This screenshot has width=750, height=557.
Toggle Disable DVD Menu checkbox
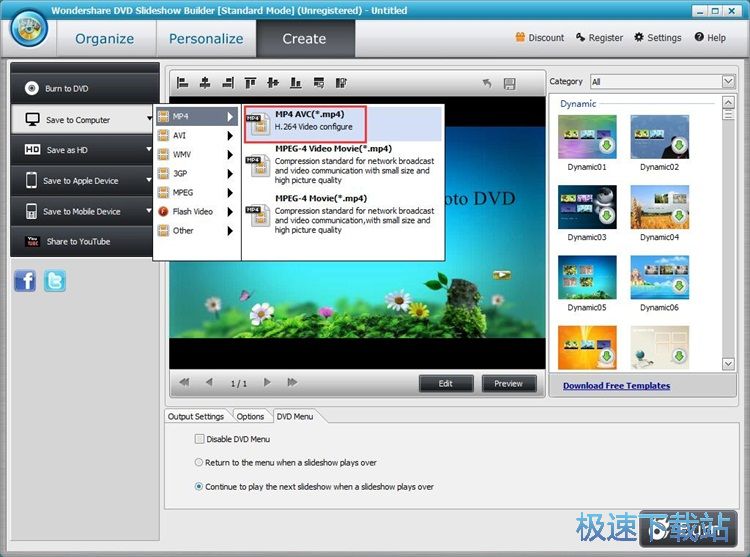tap(199, 438)
